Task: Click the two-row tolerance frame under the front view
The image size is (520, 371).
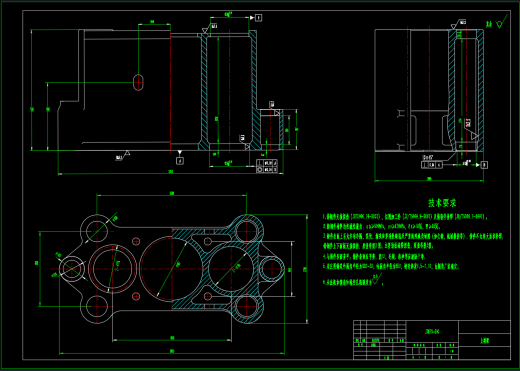Action: 267,166
